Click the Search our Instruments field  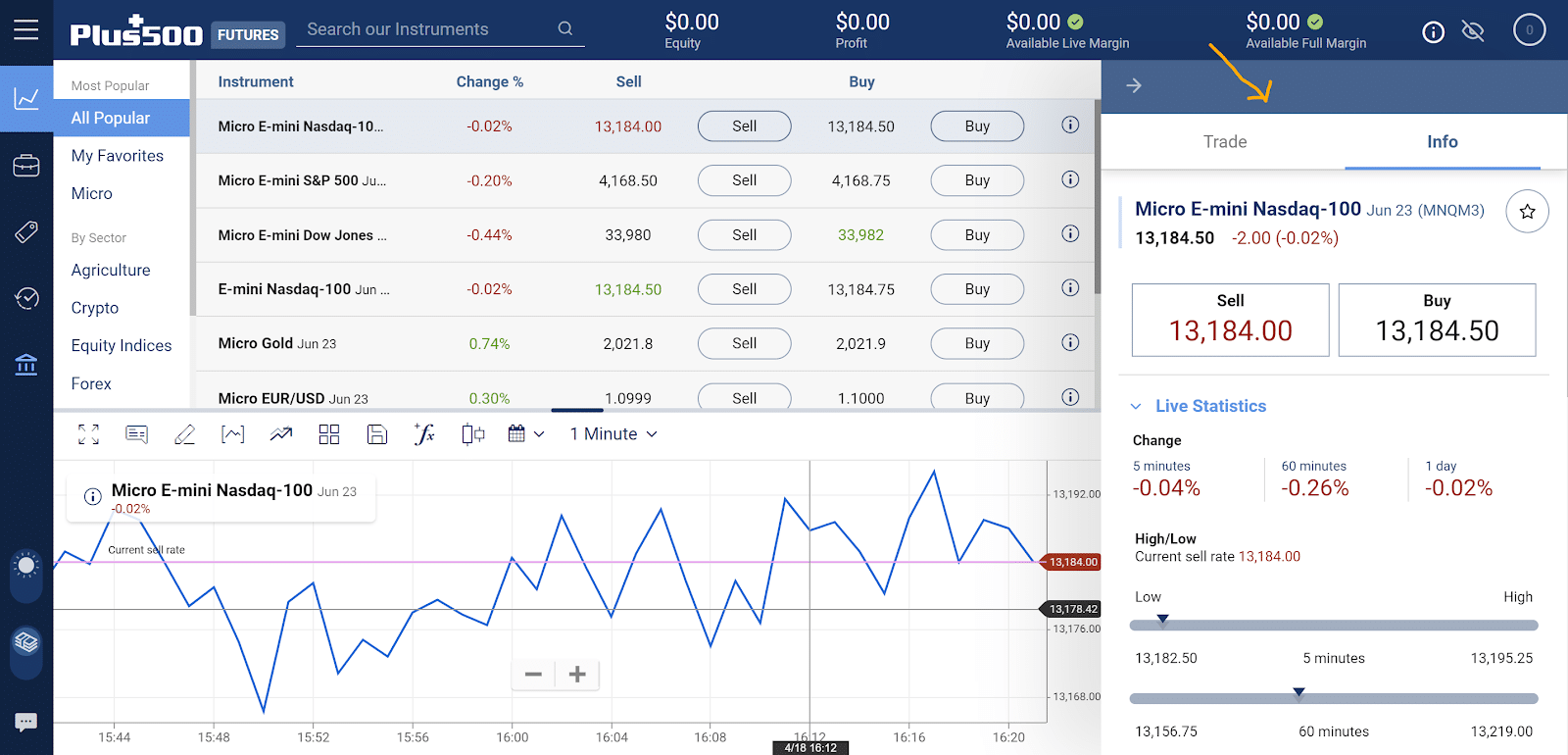[x=441, y=29]
